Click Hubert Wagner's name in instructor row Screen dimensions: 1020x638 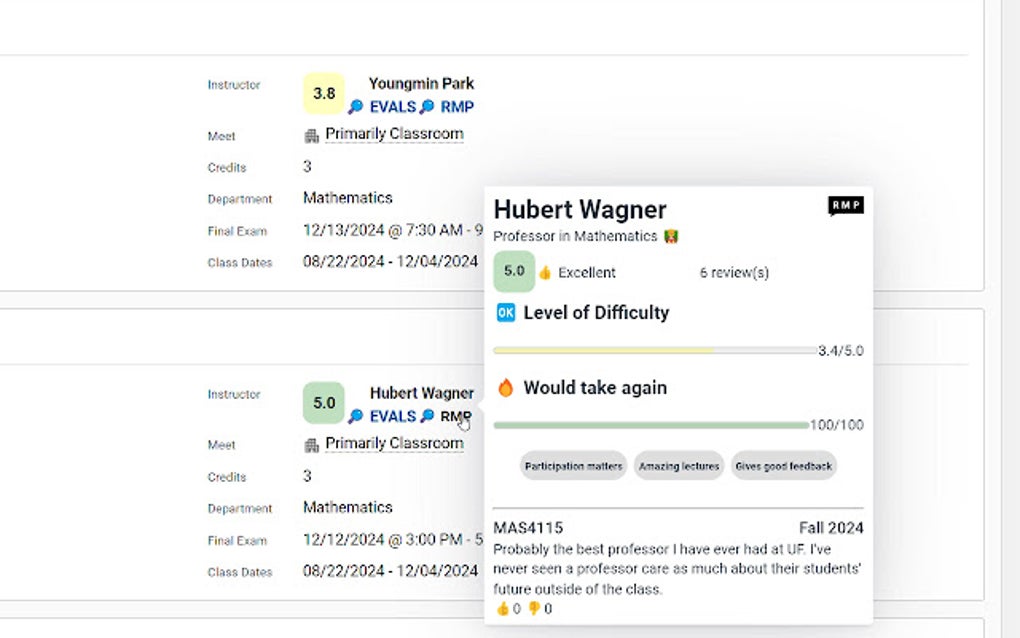(422, 393)
